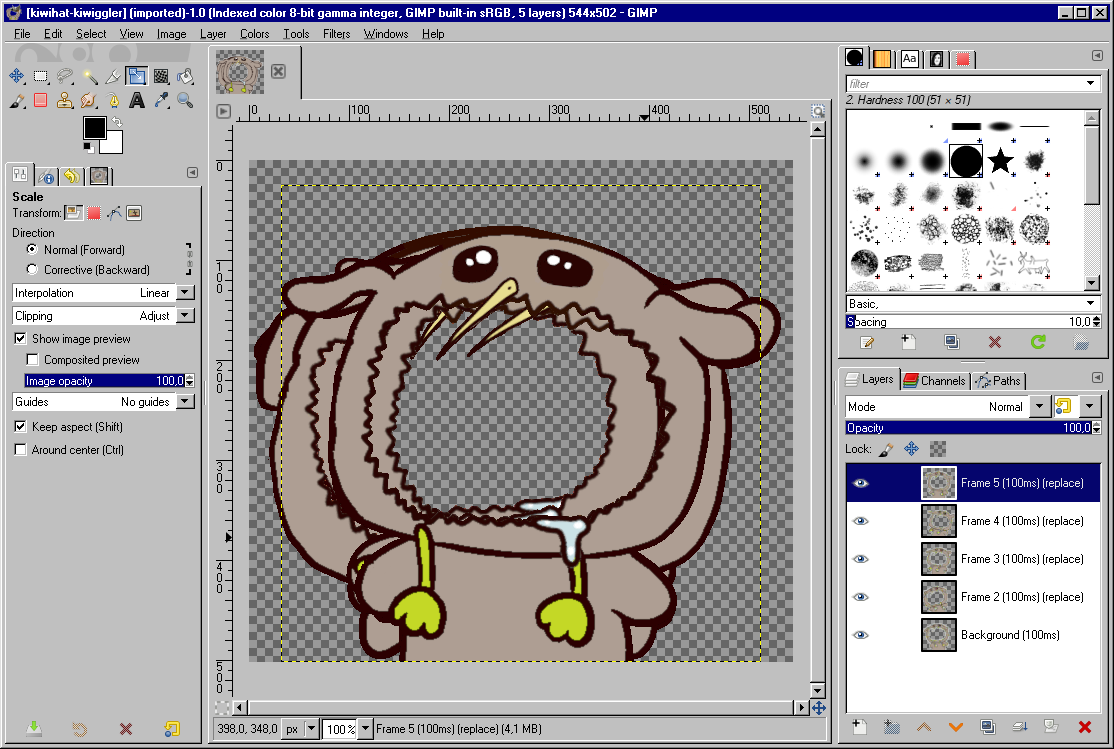Select the Paintbrush tool
Image resolution: width=1114 pixels, height=749 pixels.
(17, 100)
